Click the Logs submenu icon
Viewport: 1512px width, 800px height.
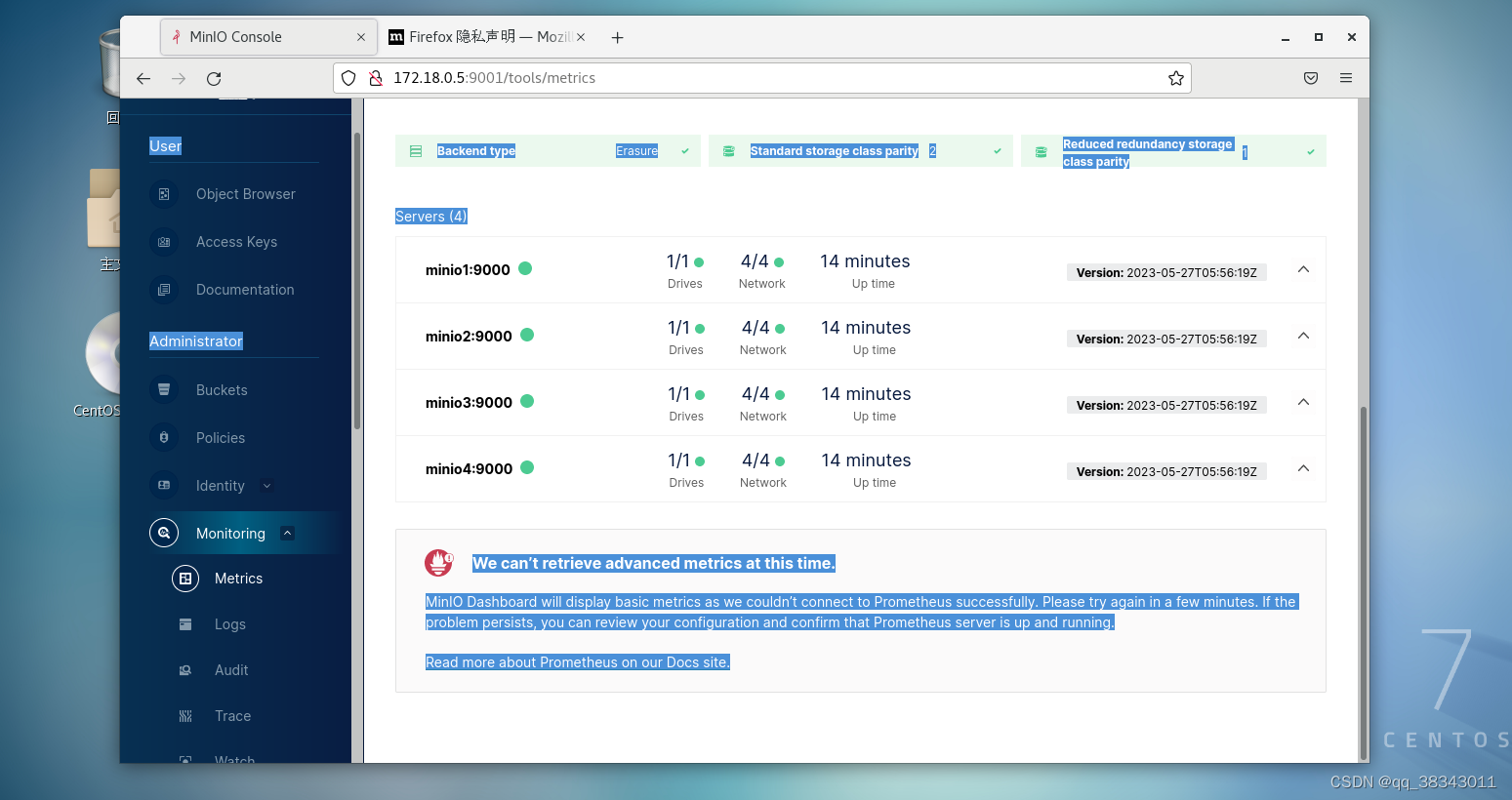pyautogui.click(x=185, y=624)
